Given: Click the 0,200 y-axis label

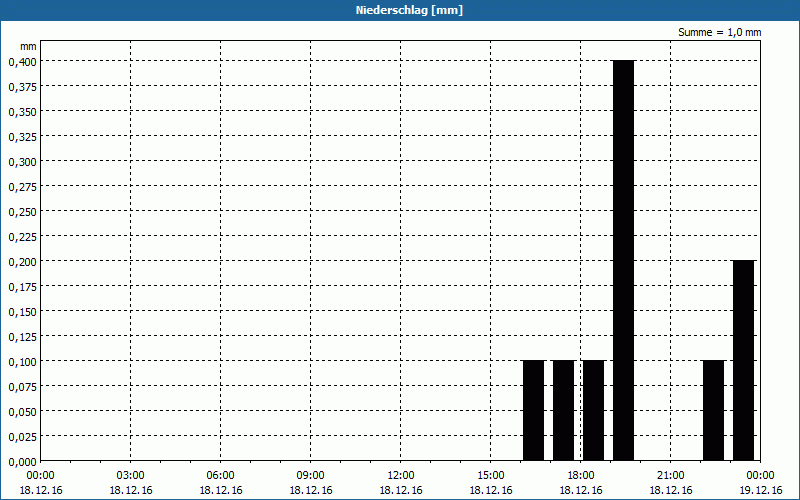Looking at the screenshot, I should pyautogui.click(x=22, y=262).
